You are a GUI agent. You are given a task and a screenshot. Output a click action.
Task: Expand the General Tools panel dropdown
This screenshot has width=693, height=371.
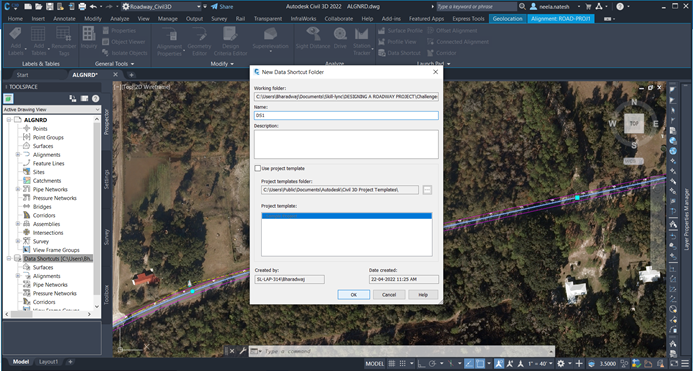[114, 64]
